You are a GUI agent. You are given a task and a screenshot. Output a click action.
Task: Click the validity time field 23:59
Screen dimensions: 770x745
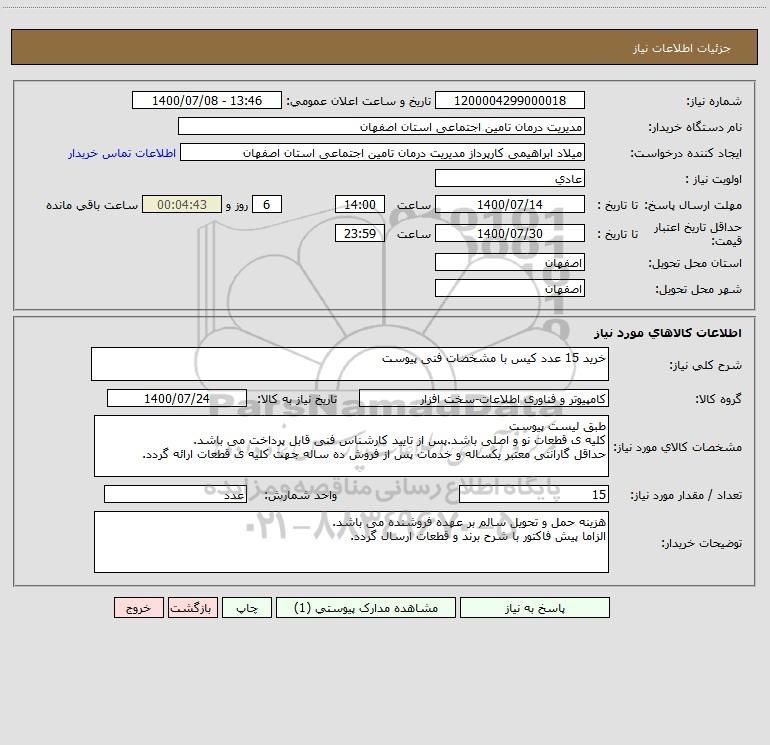tap(359, 233)
